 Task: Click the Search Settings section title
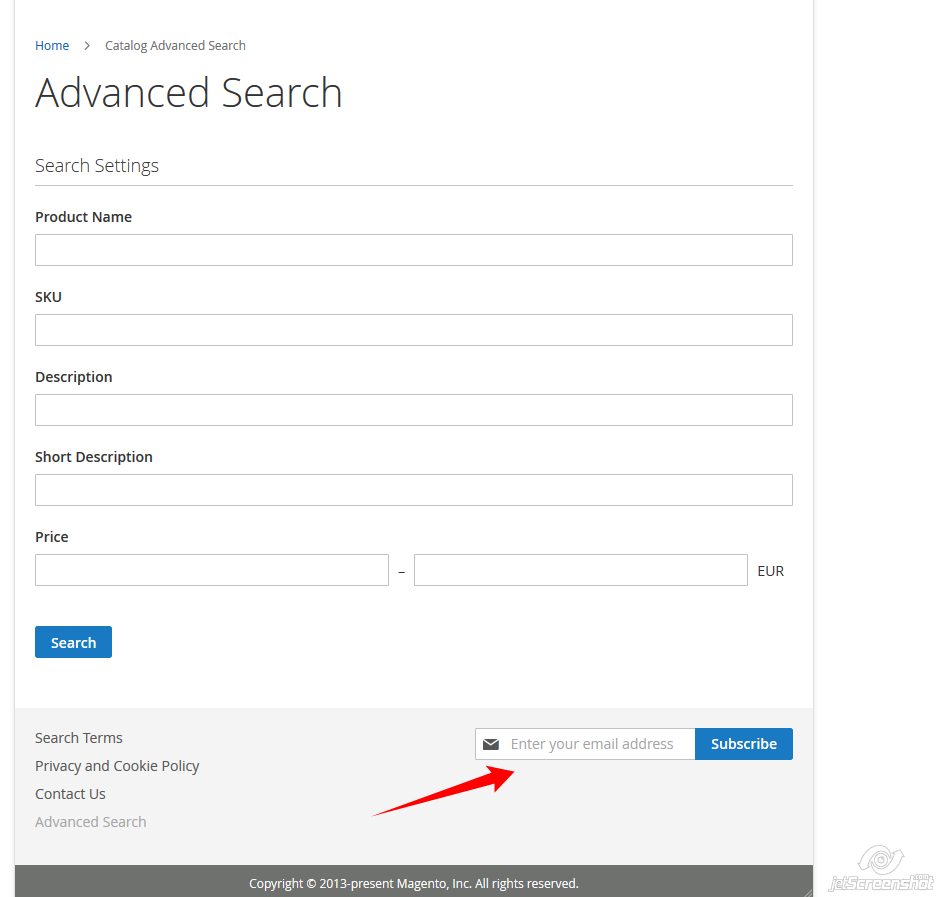(x=96, y=165)
